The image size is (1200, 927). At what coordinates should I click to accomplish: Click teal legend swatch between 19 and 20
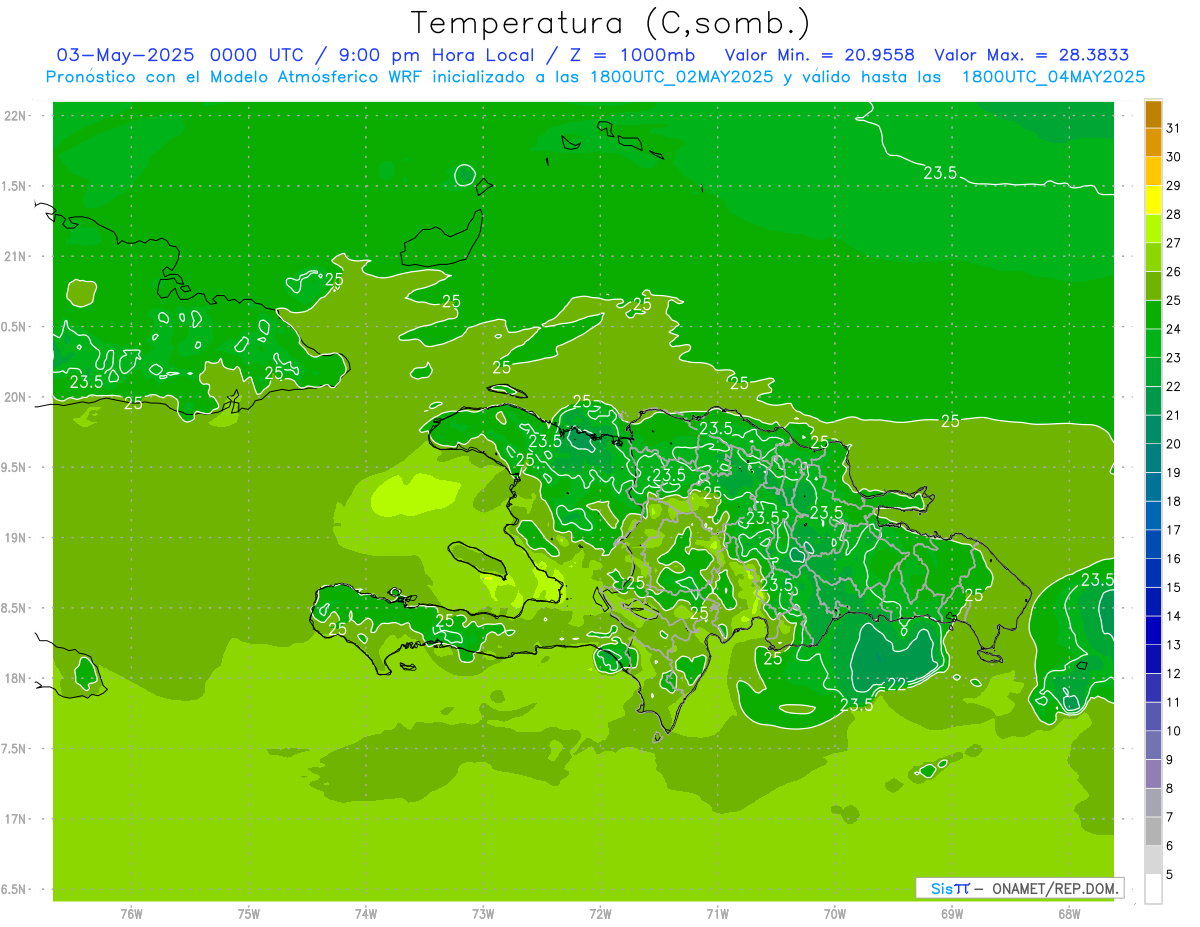1153,458
